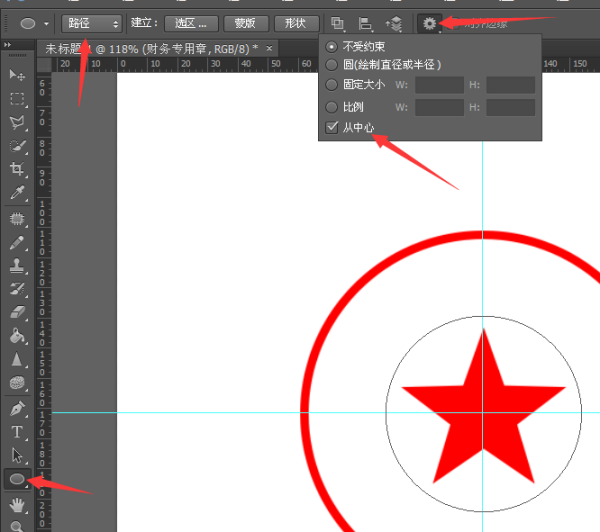
Task: Click the 比例 H input field
Action: 510,108
